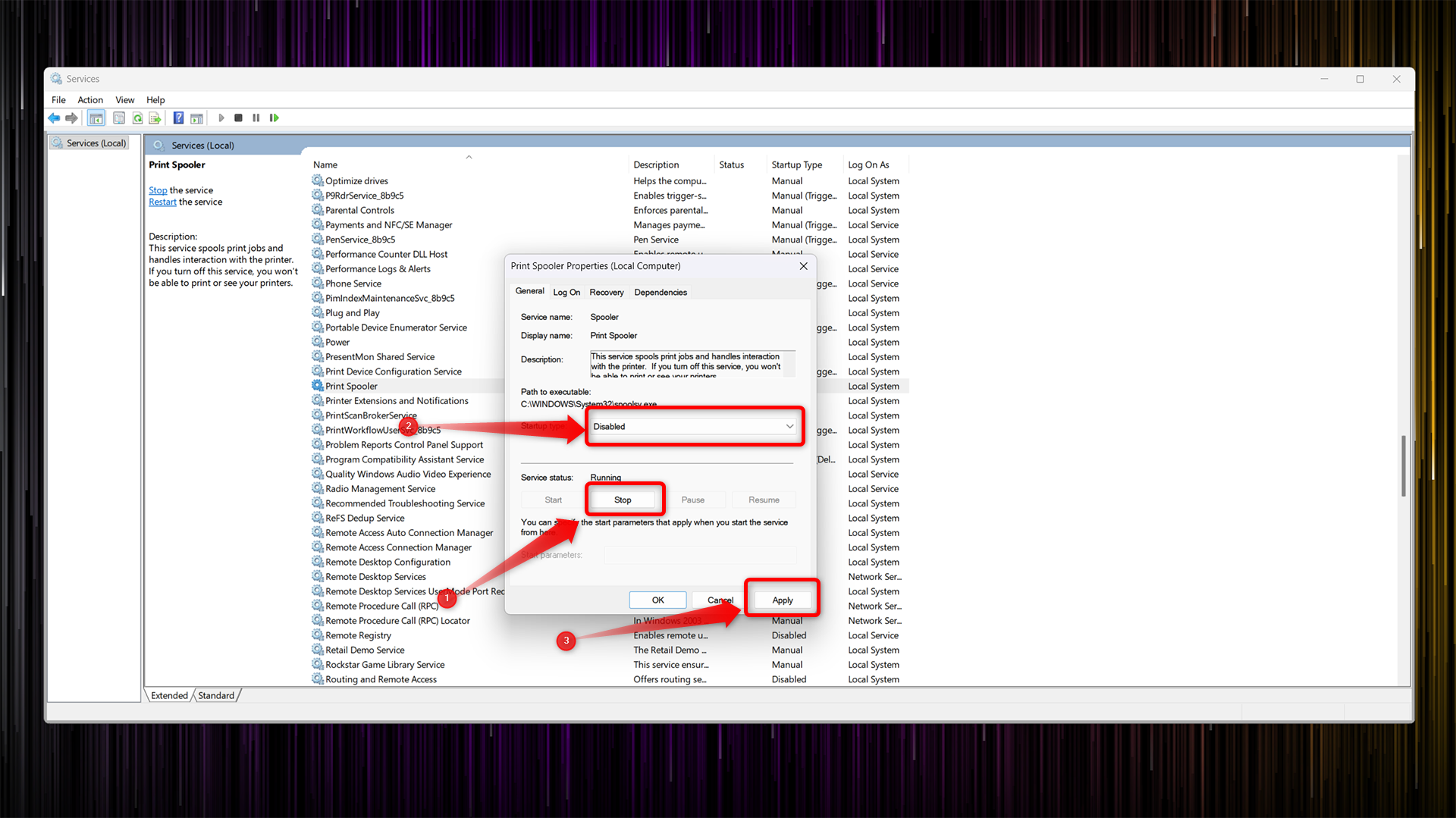The image size is (1456, 818).
Task: Click the gear icon beside Print Spooler
Action: (318, 386)
